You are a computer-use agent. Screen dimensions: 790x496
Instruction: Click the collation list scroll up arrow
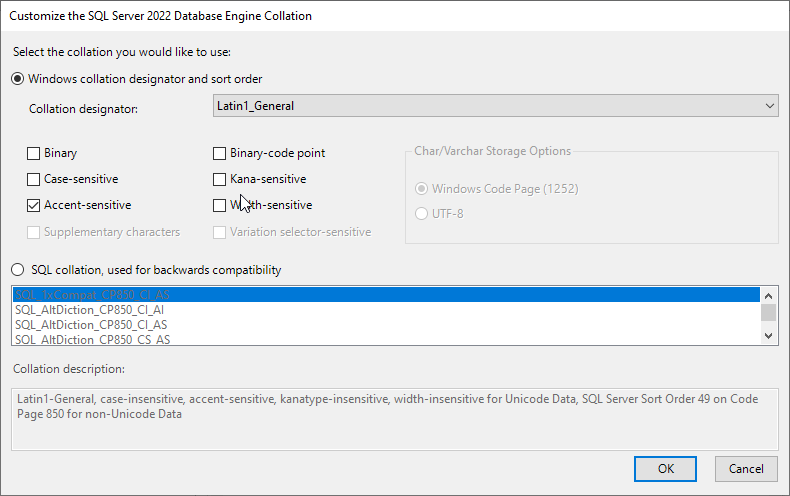coord(768,295)
